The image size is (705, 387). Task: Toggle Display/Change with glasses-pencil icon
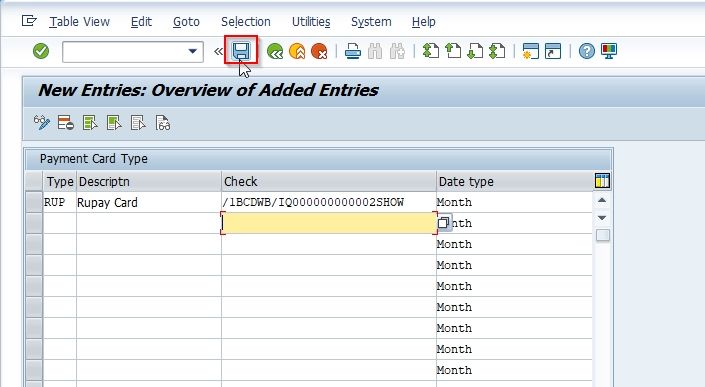pos(42,122)
